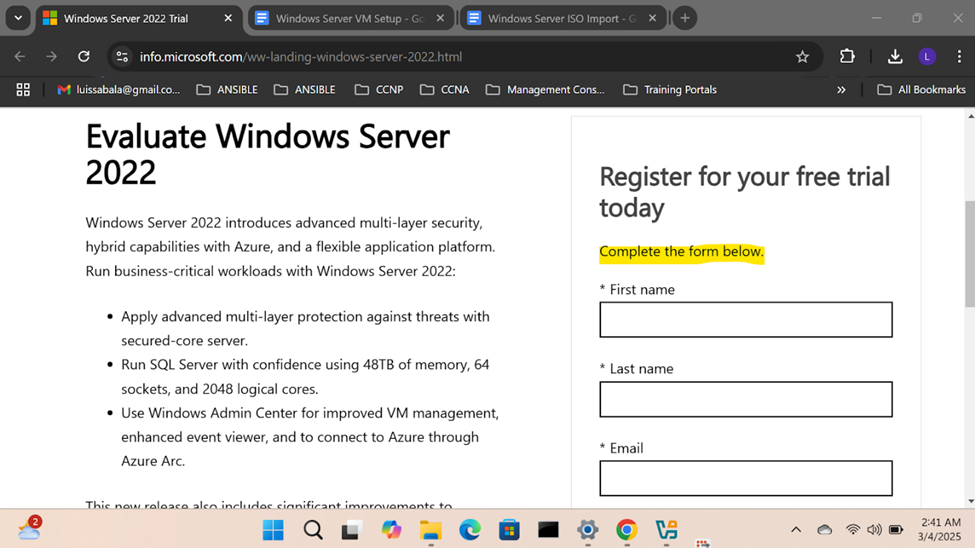The image size is (975, 548).
Task: Open the battery status tray icon
Action: pos(896,530)
